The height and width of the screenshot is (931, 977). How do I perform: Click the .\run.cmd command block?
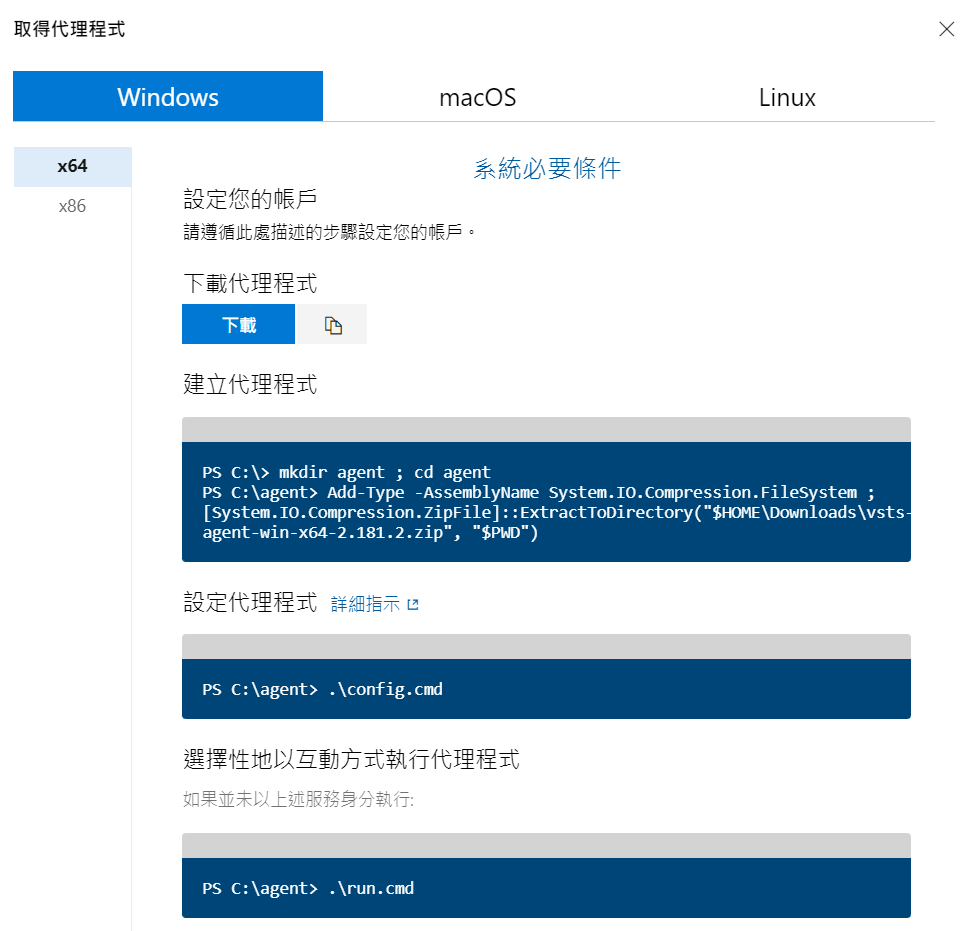tap(546, 888)
